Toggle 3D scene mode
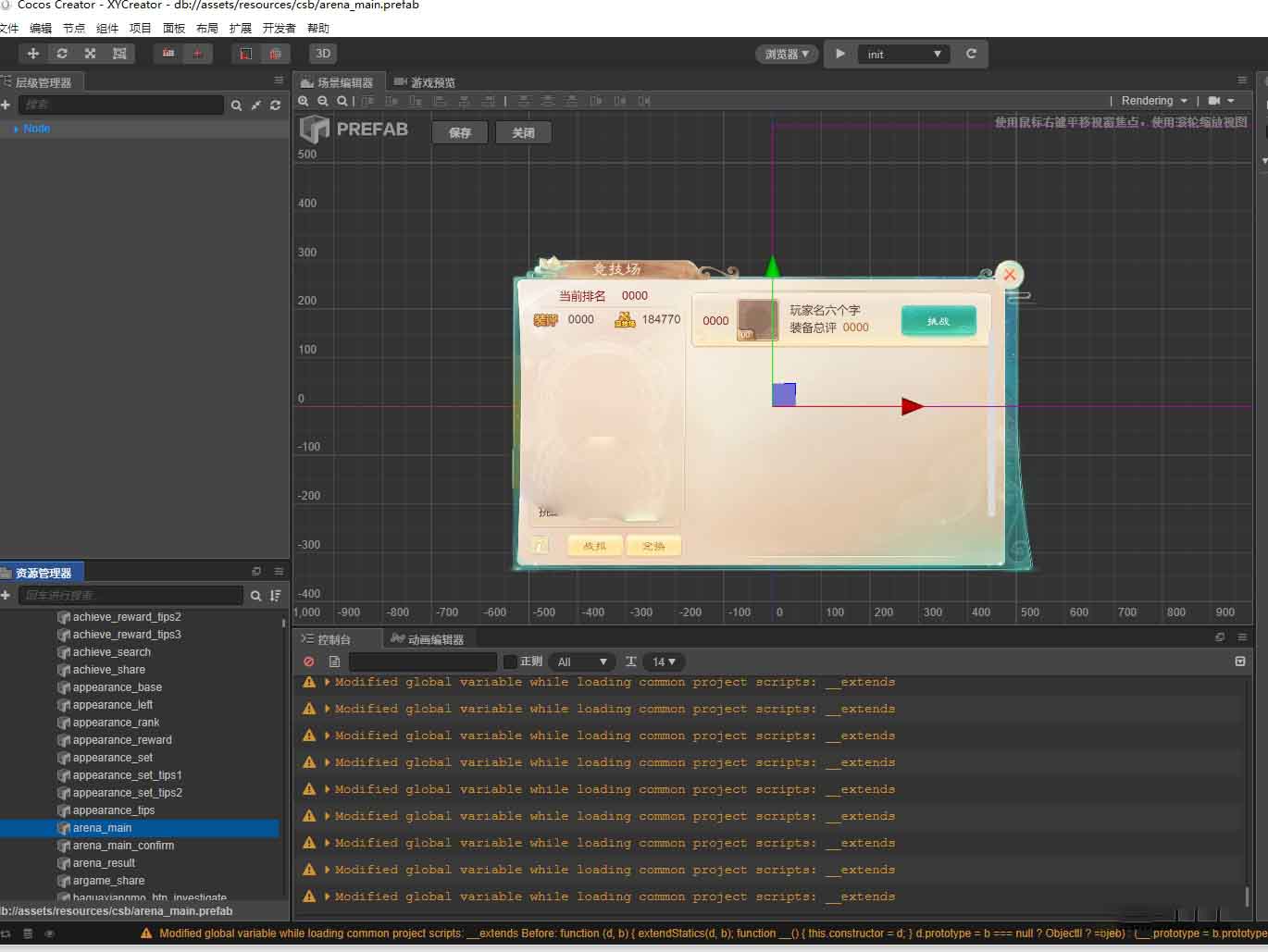 click(x=323, y=54)
